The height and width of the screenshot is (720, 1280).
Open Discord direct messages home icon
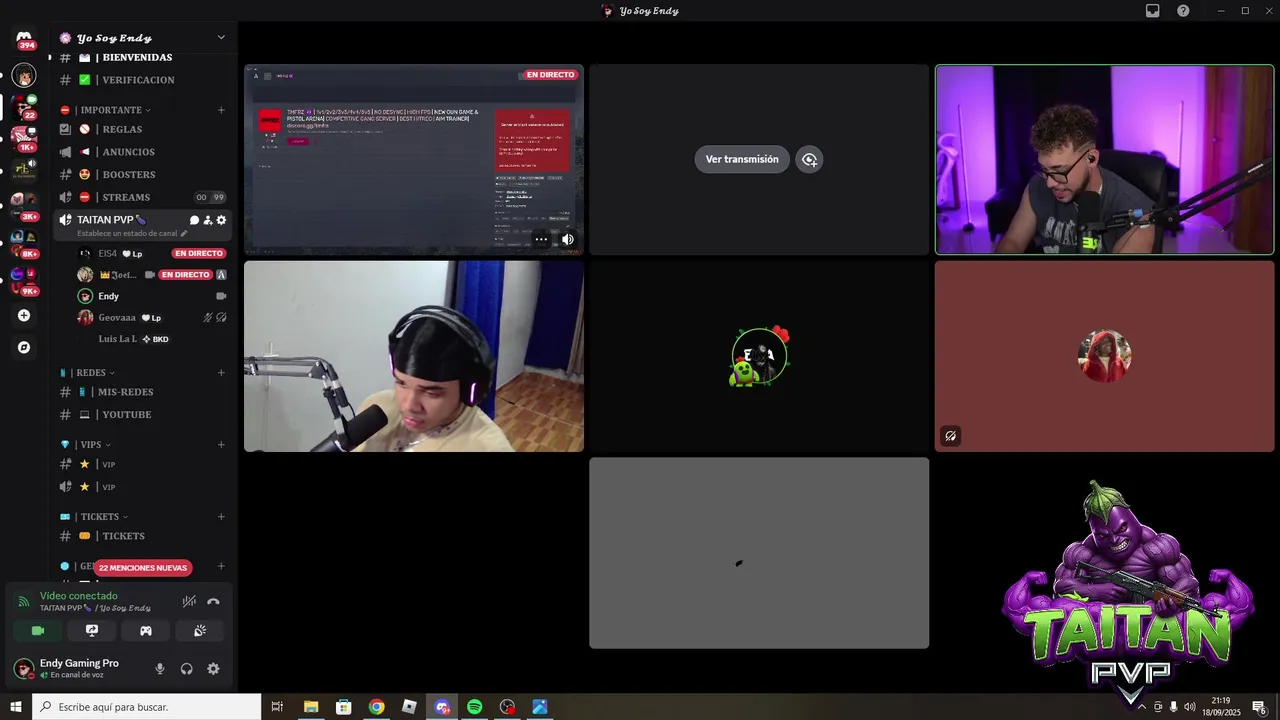click(24, 38)
